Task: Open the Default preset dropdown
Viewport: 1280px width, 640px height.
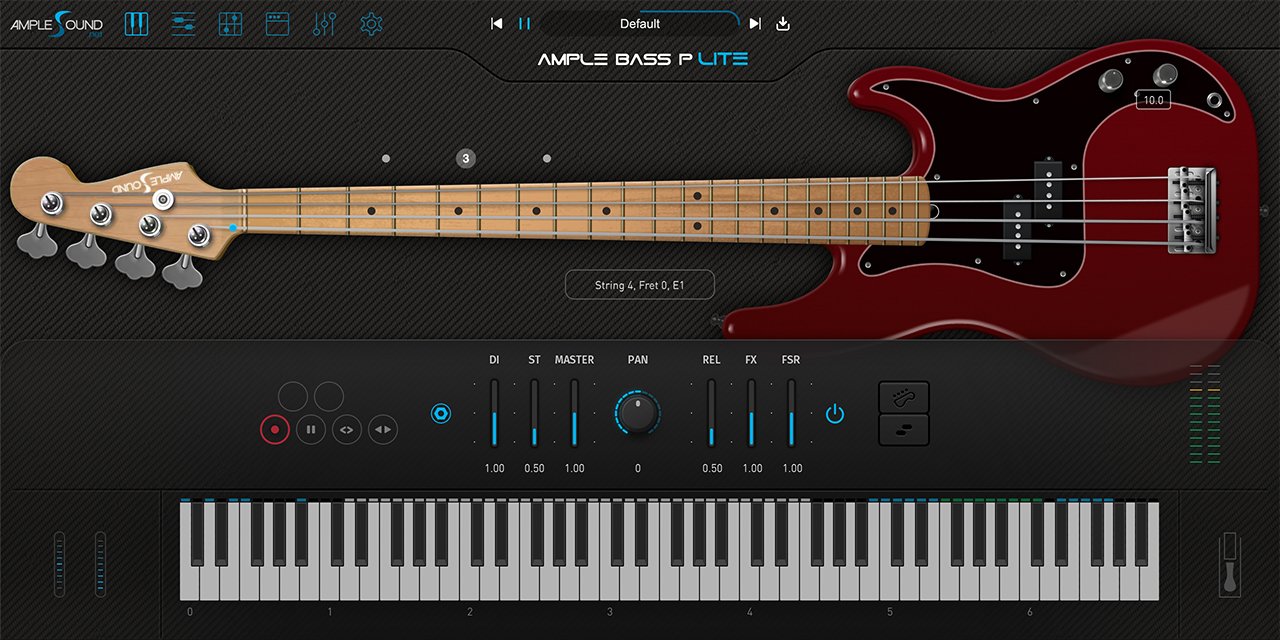Action: [640, 24]
